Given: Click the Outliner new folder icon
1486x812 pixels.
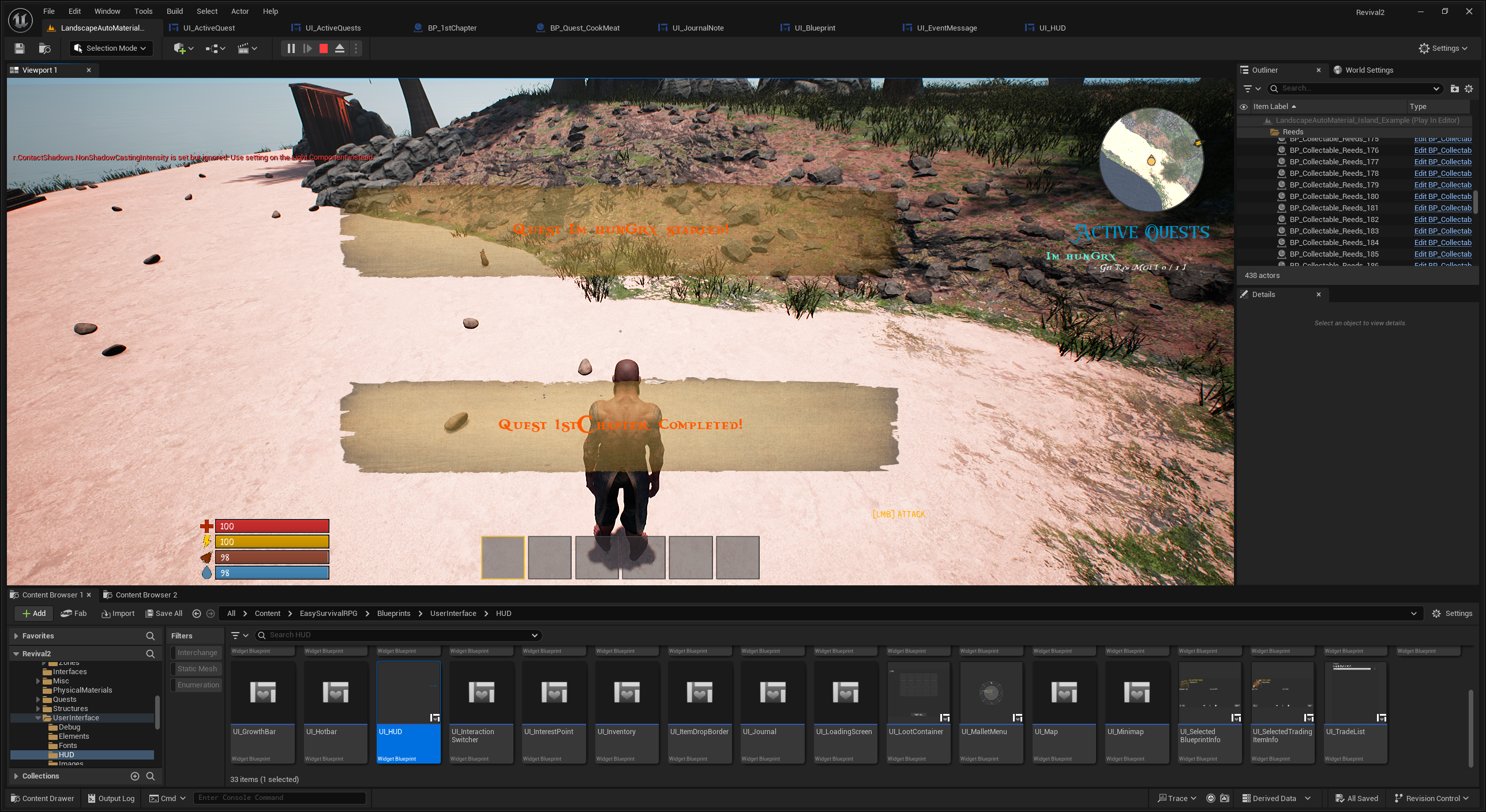Looking at the screenshot, I should pyautogui.click(x=1454, y=88).
